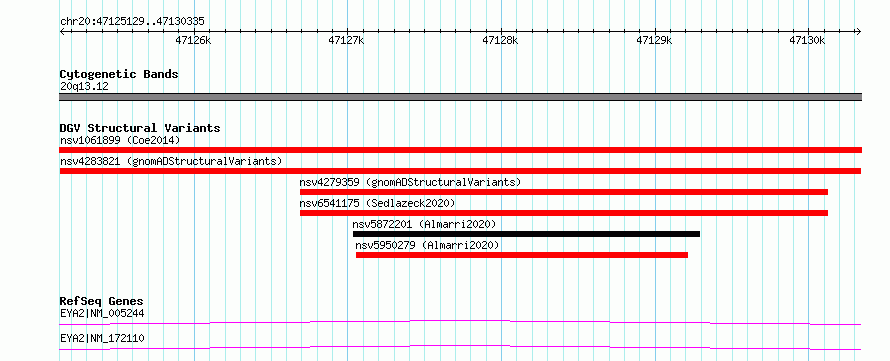
Task: Click the EYA2 NM_005244 magenta transcript line
Action: click(x=460, y=322)
